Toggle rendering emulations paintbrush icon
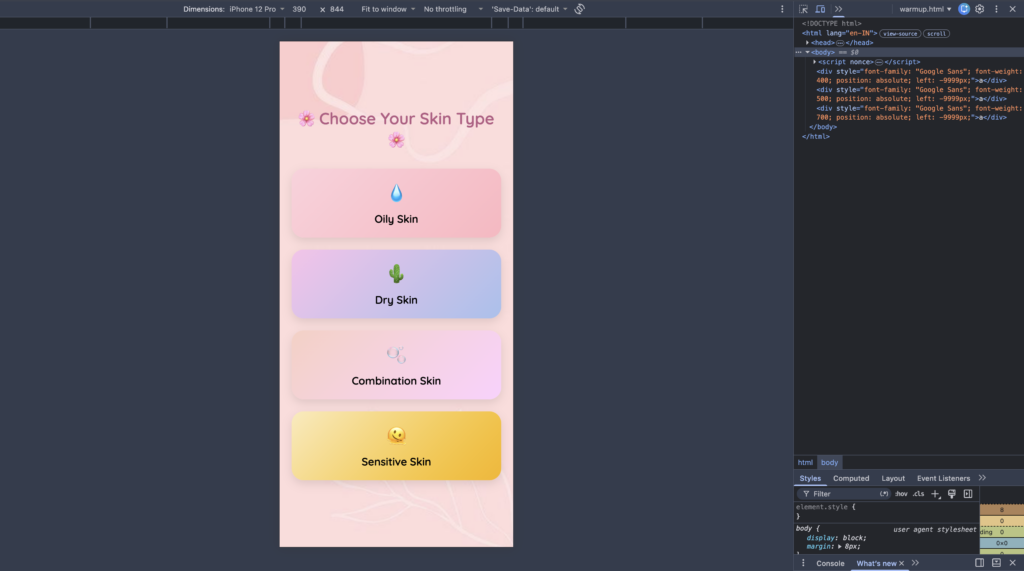Viewport: 1024px width, 571px height. (x=952, y=494)
